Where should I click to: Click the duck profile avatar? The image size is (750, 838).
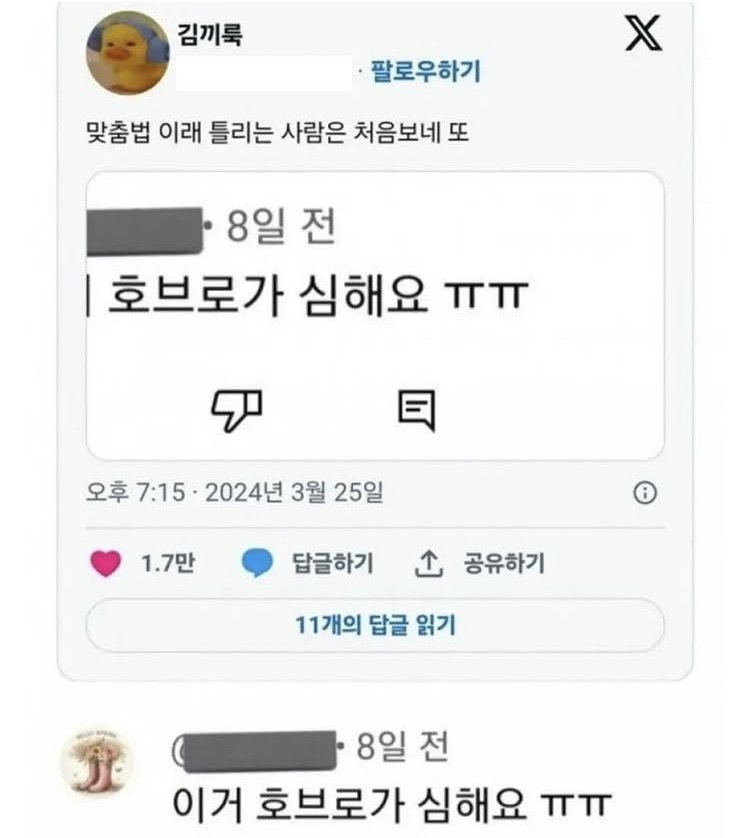128,52
